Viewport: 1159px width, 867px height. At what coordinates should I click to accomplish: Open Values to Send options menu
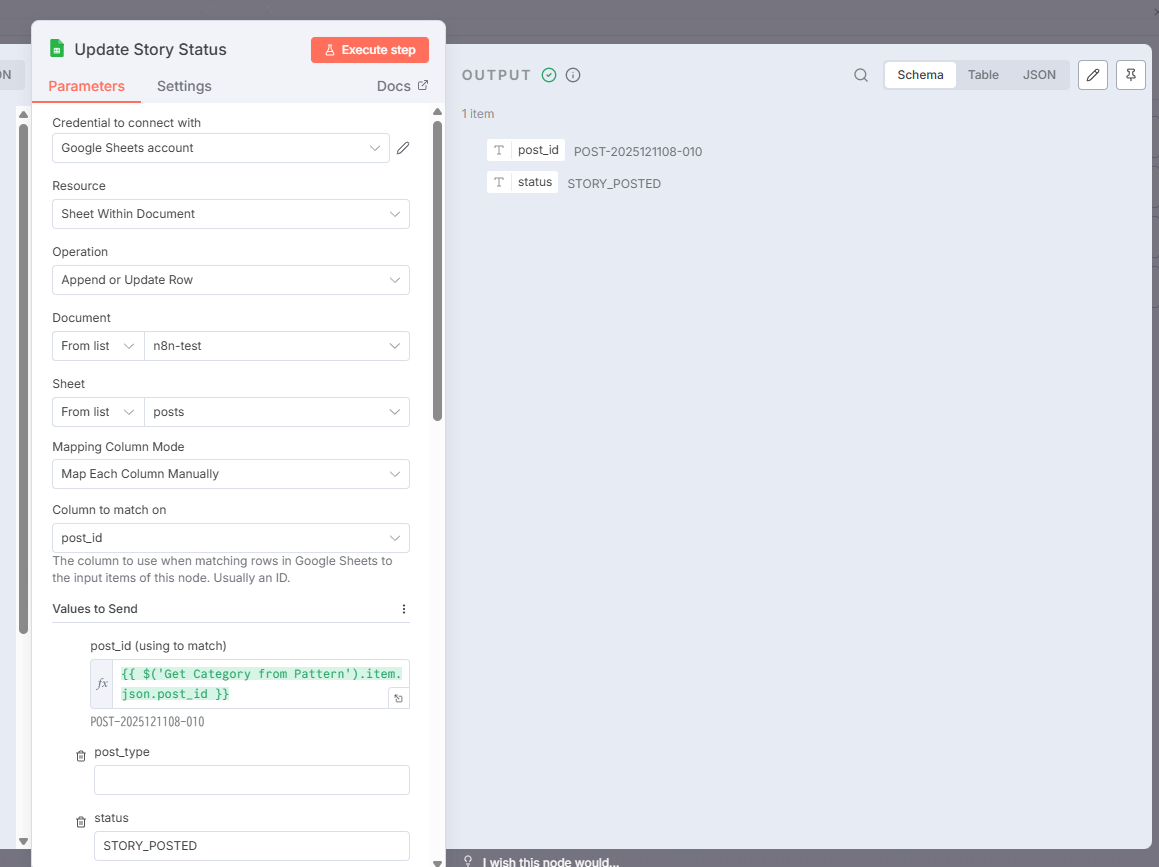[404, 609]
